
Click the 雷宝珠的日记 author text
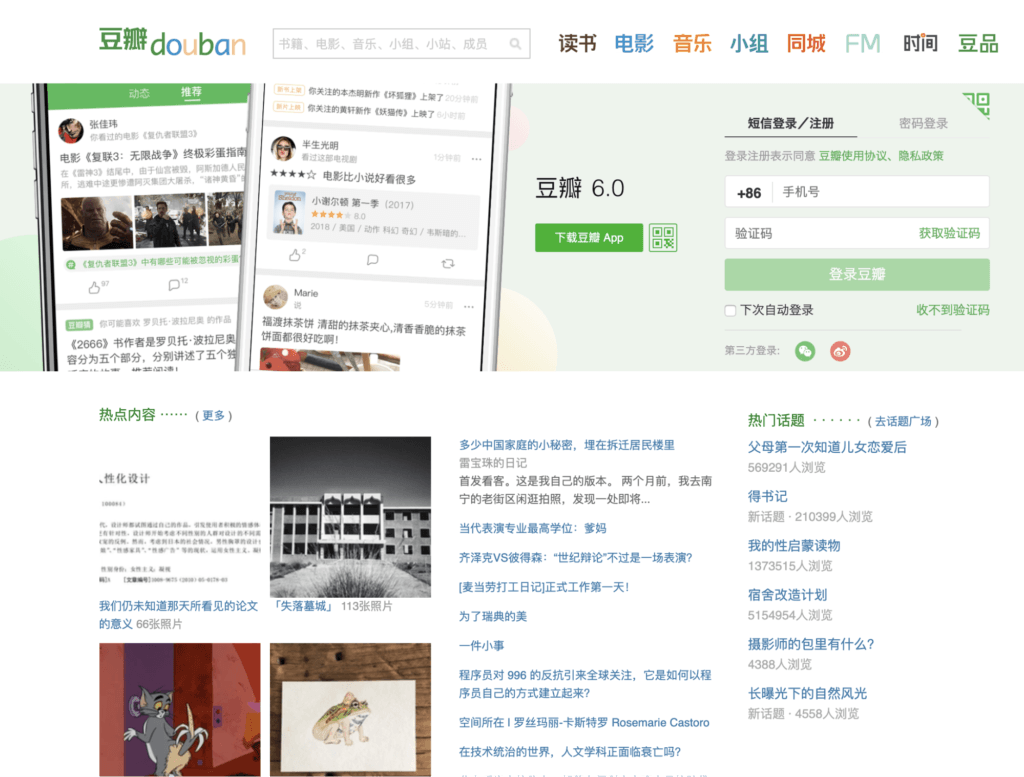tap(492, 463)
